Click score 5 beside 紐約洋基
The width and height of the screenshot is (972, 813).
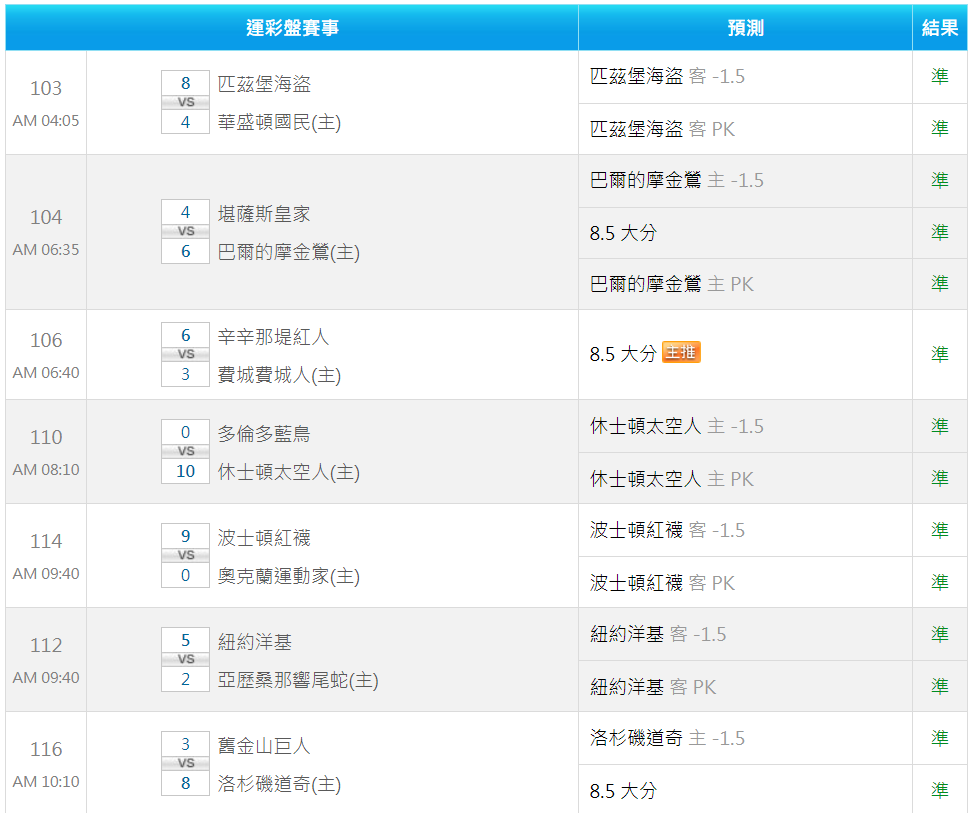(185, 640)
